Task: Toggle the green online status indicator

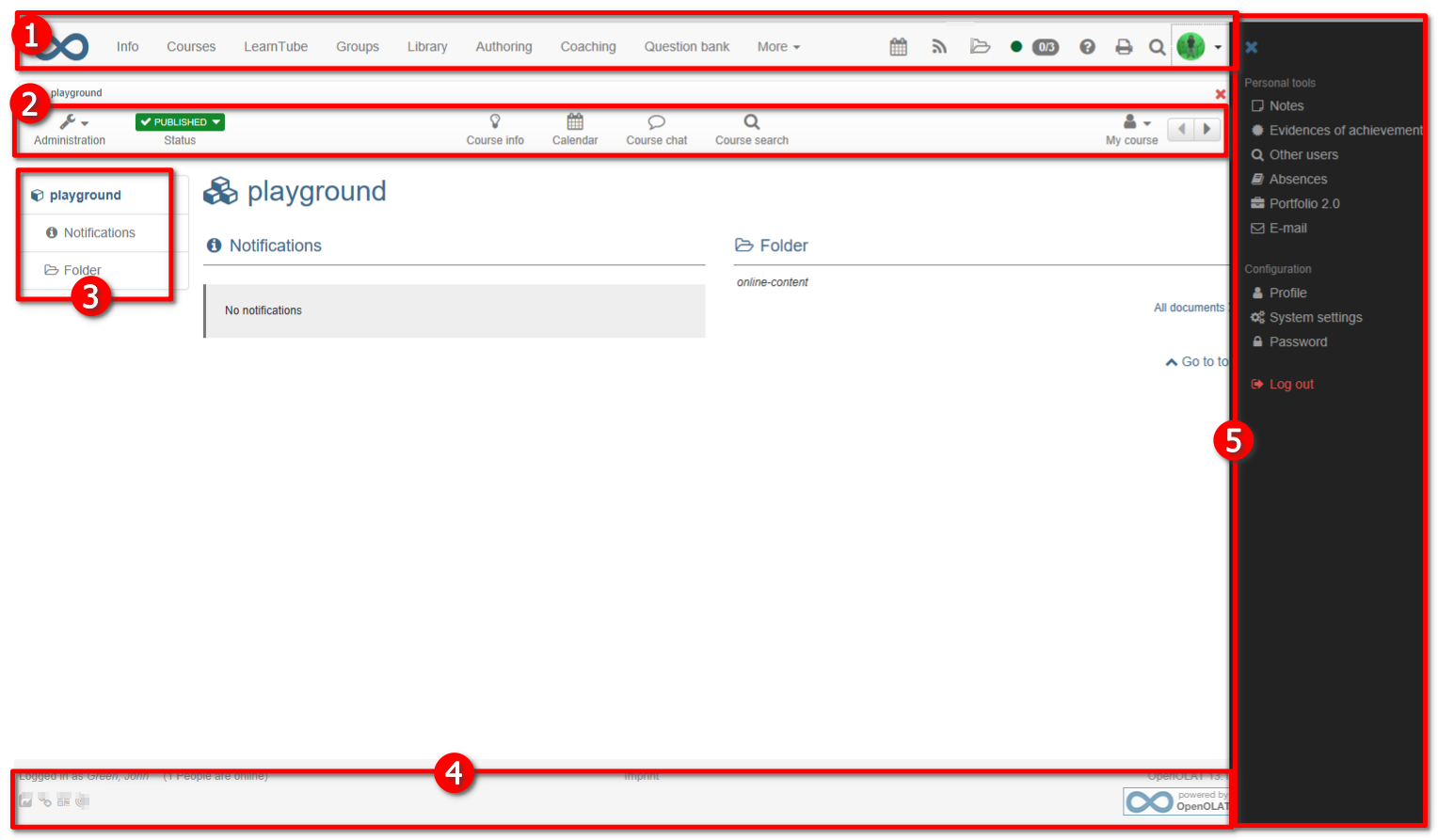Action: click(1016, 46)
